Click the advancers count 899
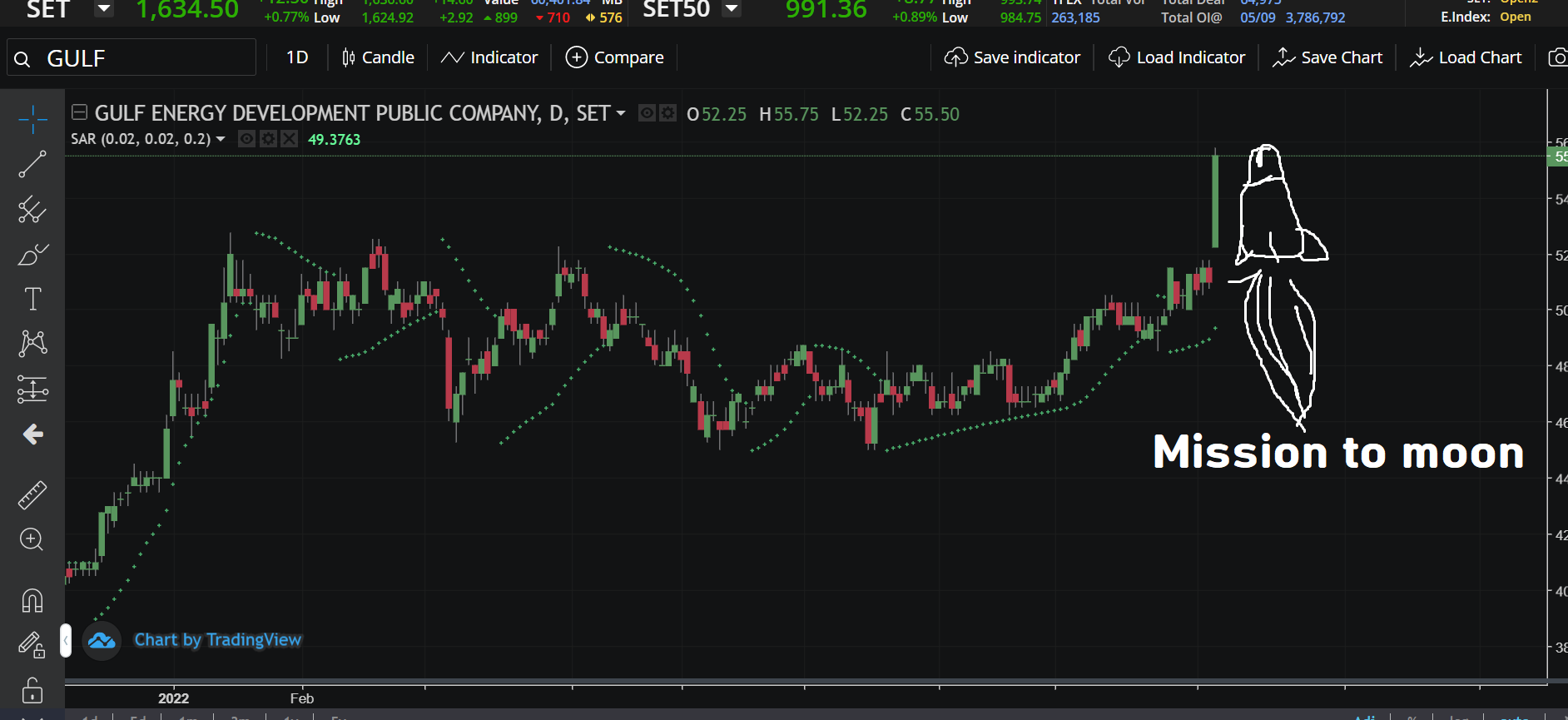Screen dimensions: 1568x720 tap(506, 17)
